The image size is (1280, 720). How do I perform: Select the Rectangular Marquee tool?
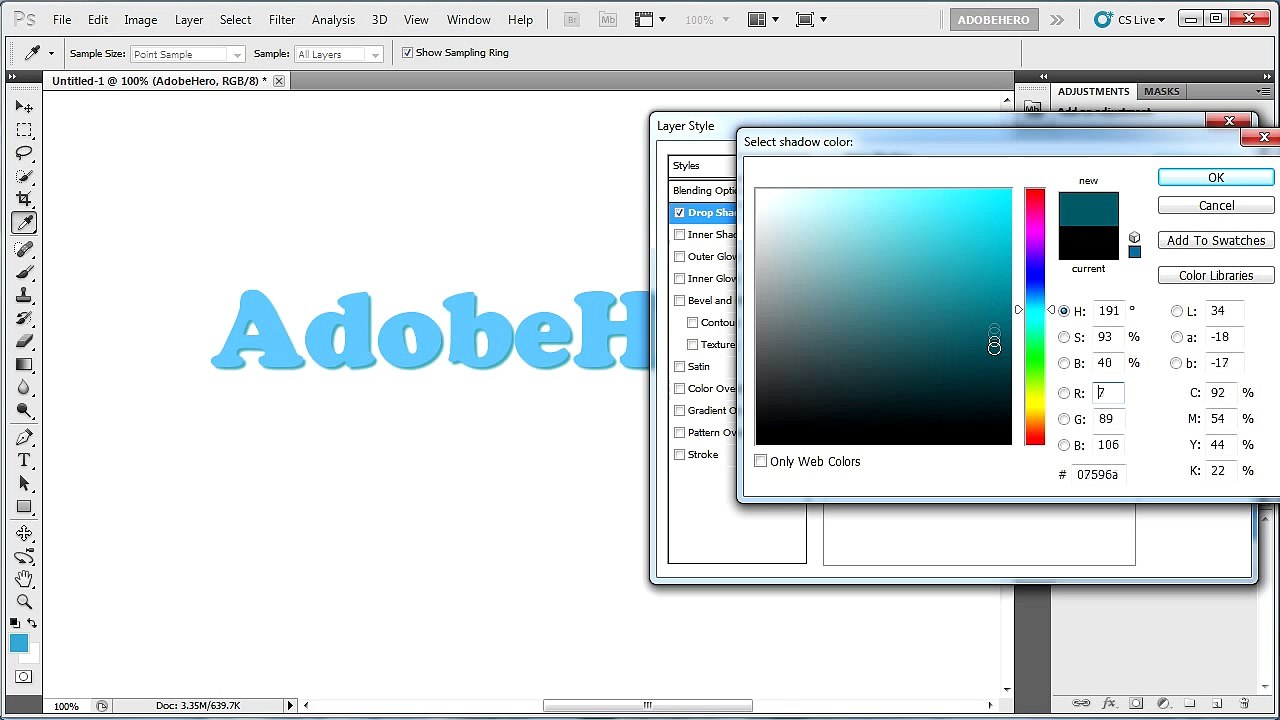click(x=24, y=130)
